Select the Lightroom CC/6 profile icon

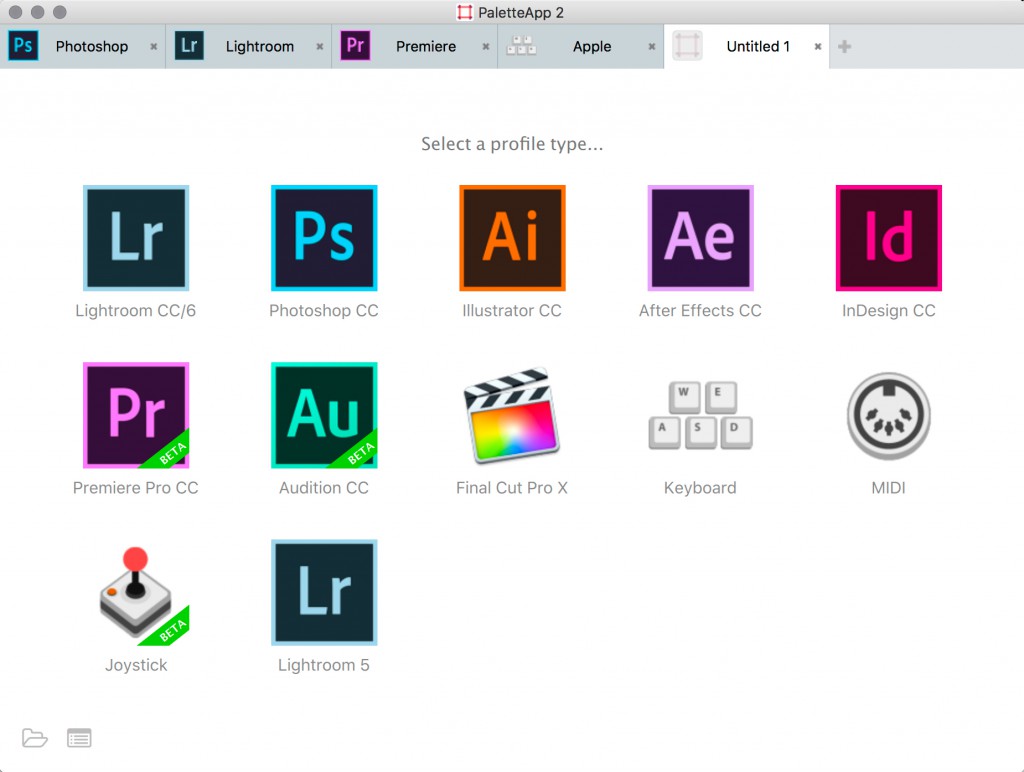point(136,238)
